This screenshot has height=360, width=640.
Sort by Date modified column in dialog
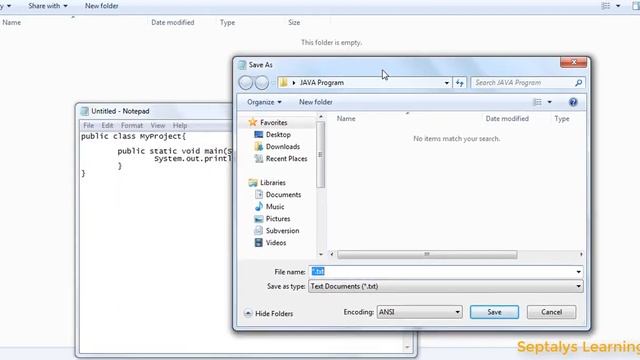(507, 119)
